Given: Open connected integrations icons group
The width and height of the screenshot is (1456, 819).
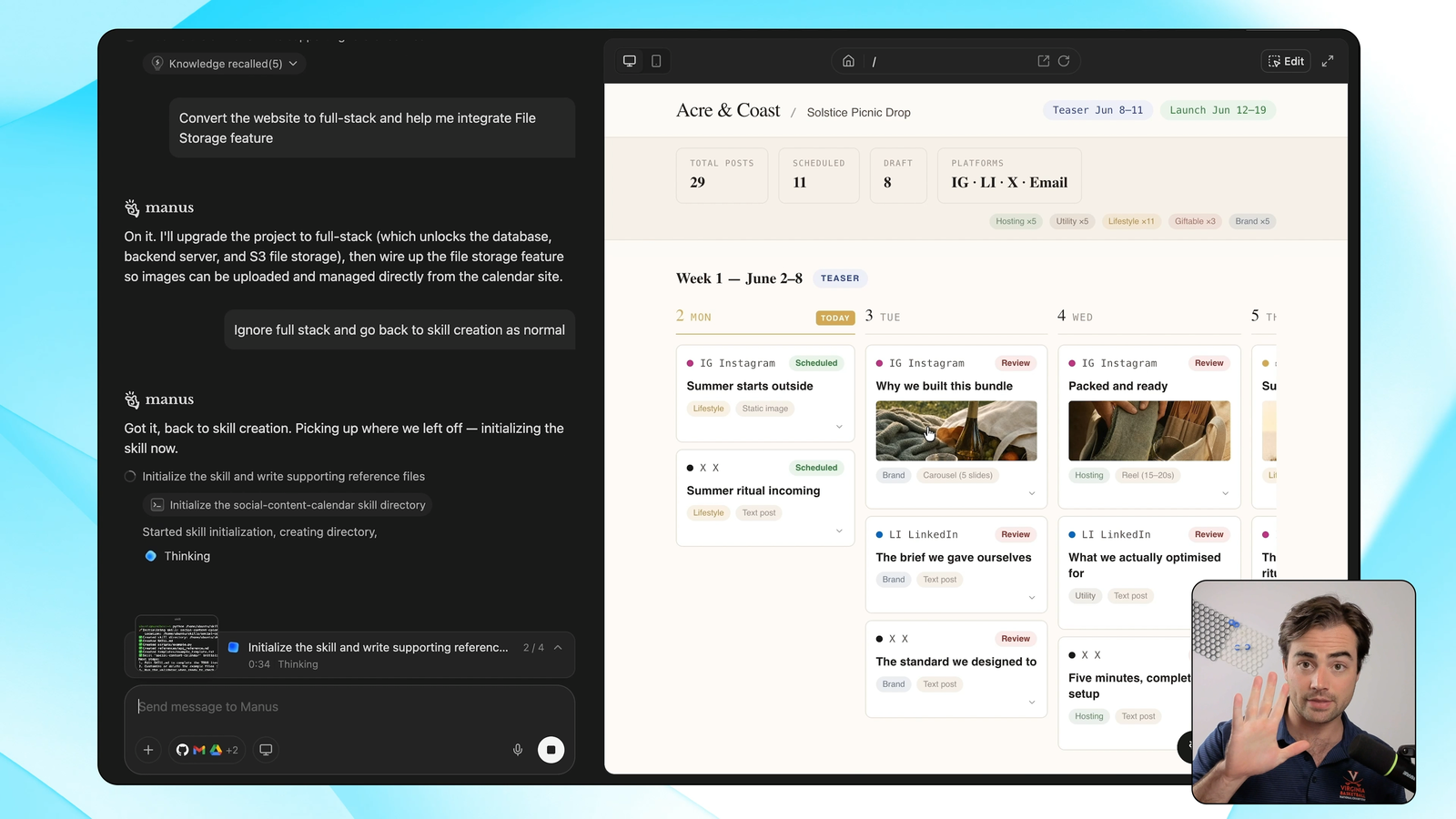Looking at the screenshot, I should [207, 750].
